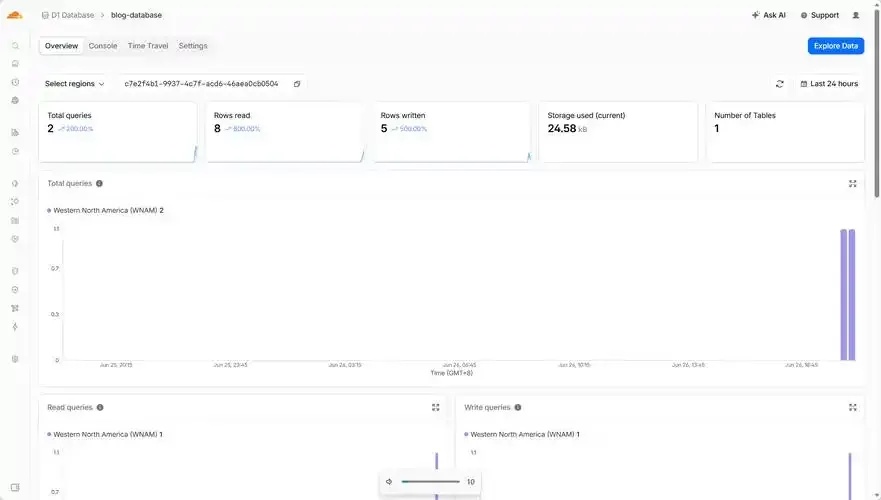Screen dimensions: 881x500
Task: Click the Explore Data button
Action: 835,46
